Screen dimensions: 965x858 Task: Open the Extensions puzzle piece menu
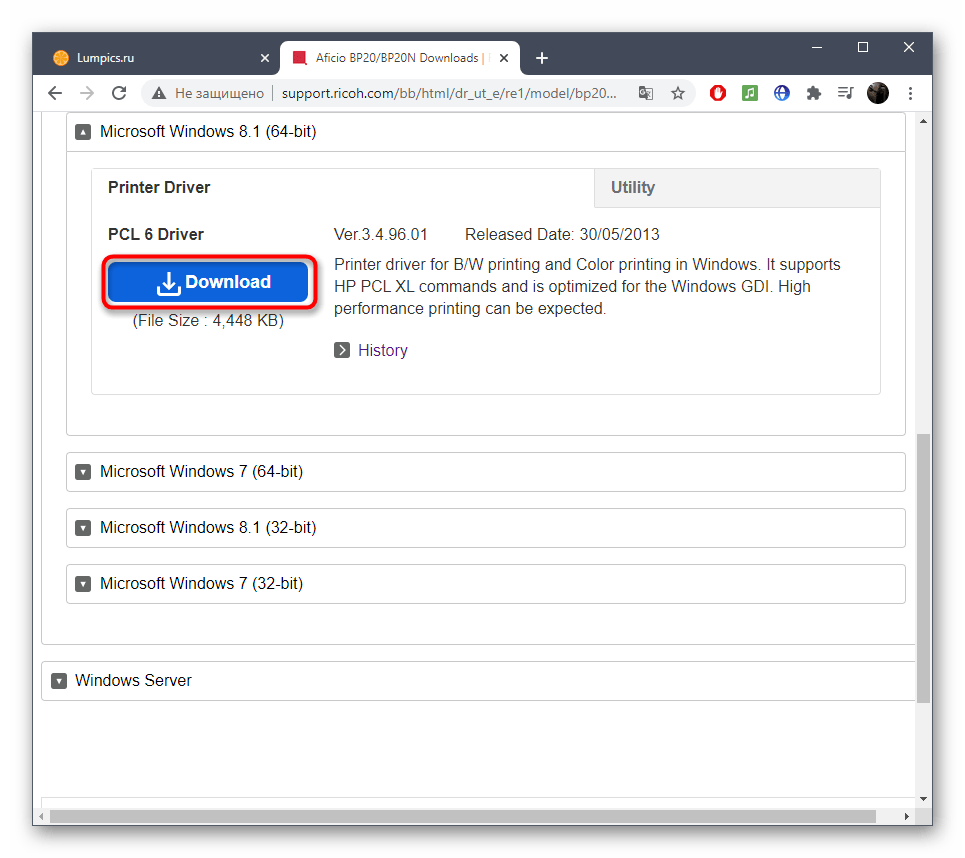[814, 93]
